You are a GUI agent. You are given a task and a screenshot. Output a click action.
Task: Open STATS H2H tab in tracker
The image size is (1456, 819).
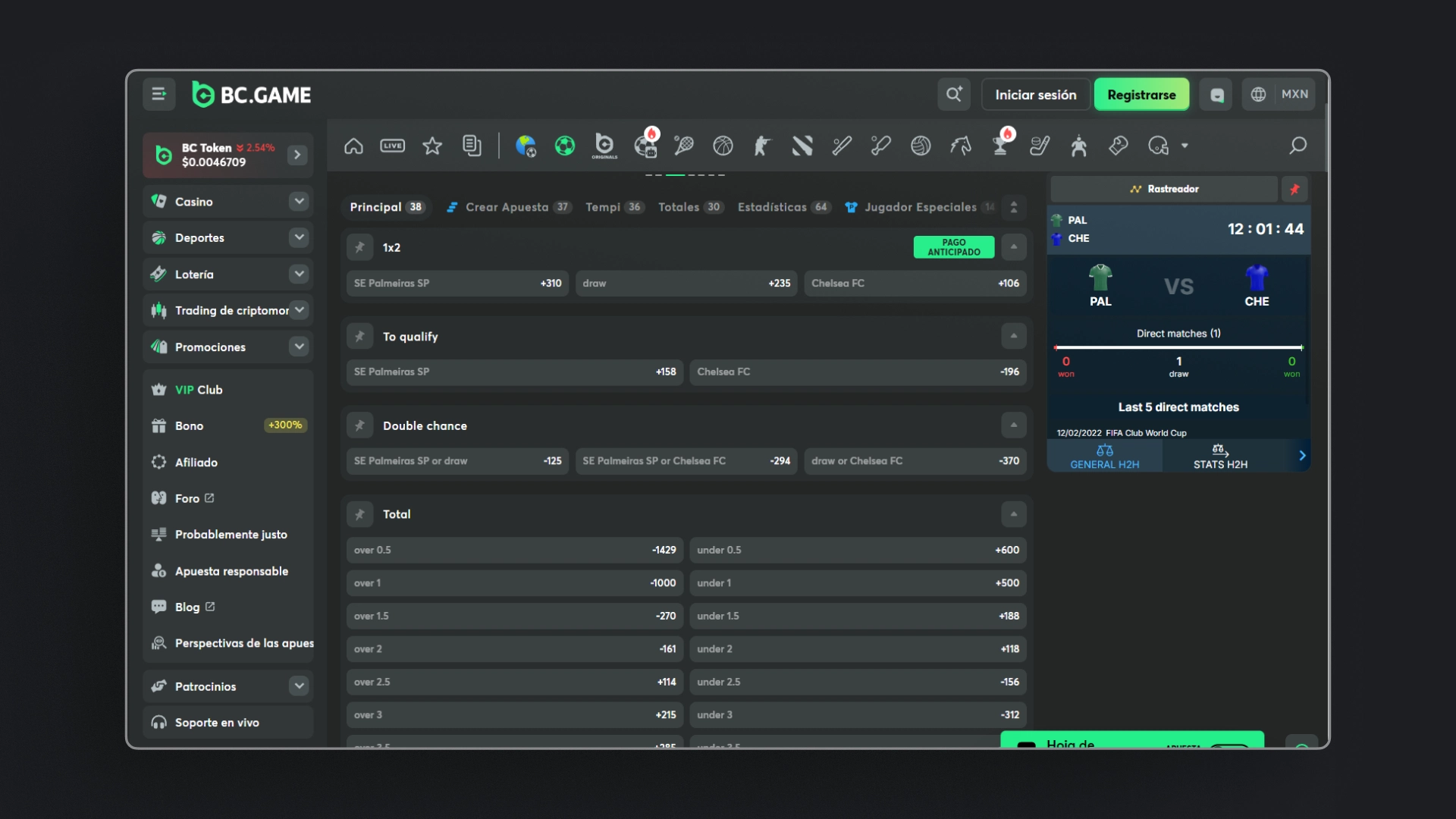[x=1220, y=457]
